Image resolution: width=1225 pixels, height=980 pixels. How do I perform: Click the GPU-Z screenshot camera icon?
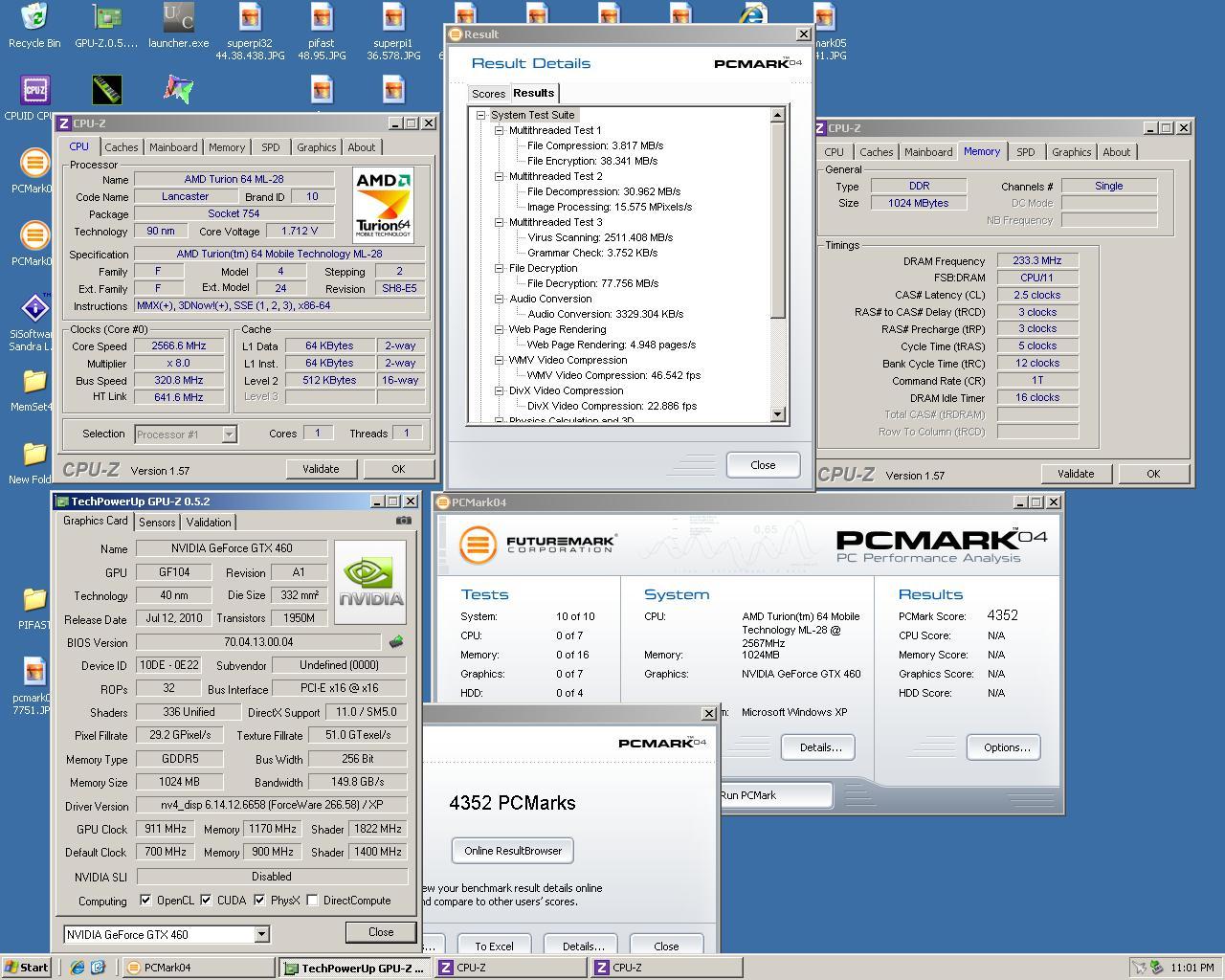pos(404,521)
